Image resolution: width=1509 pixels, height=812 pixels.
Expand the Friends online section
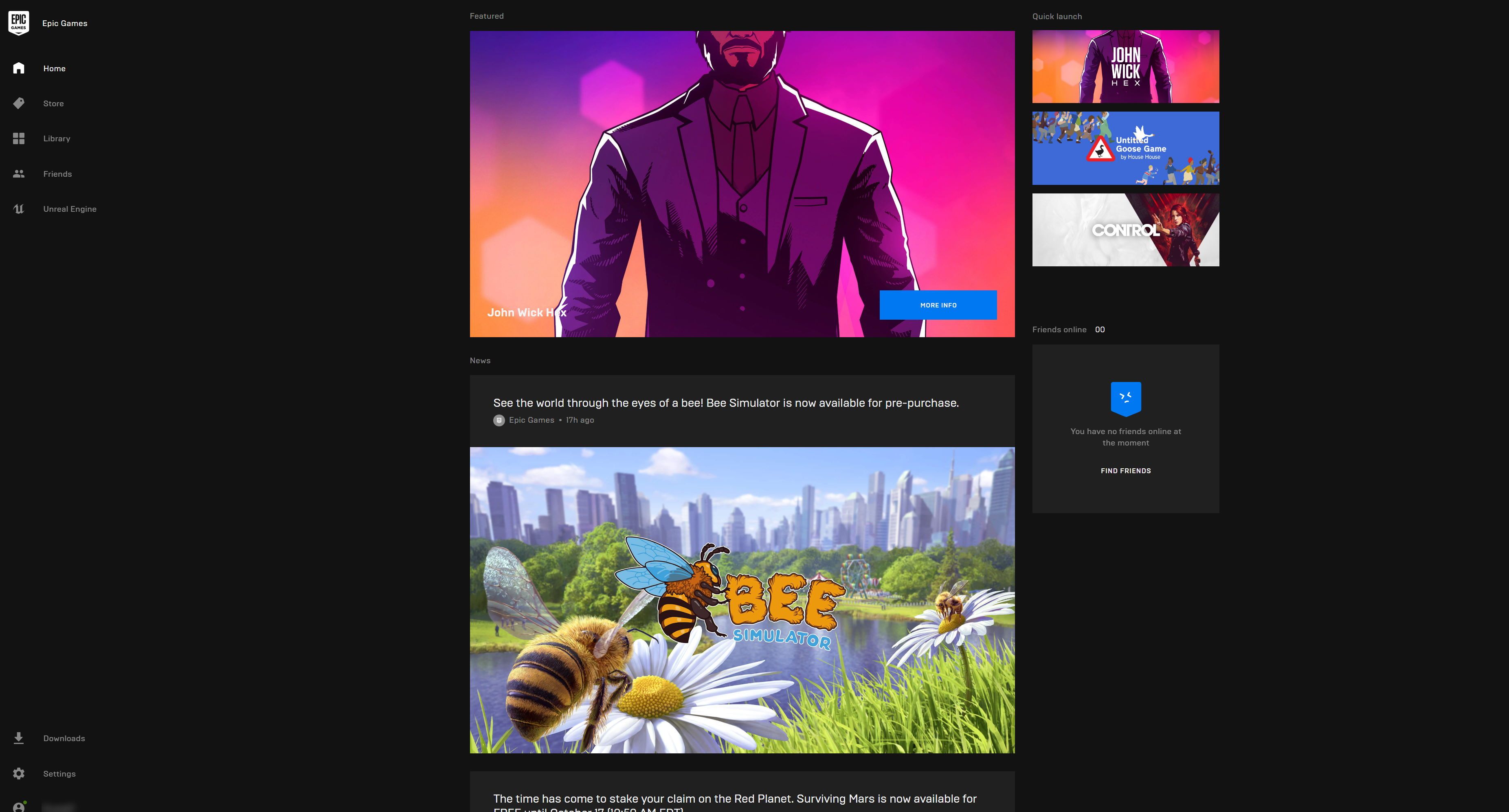(x=1068, y=329)
